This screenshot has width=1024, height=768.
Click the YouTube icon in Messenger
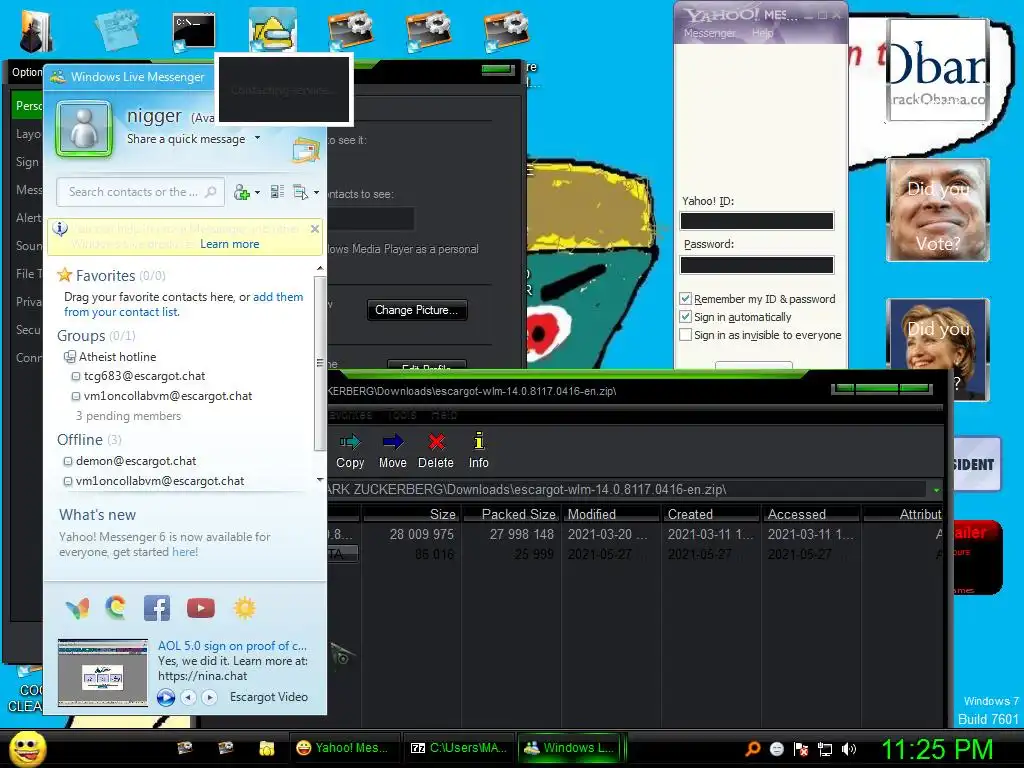(x=200, y=608)
